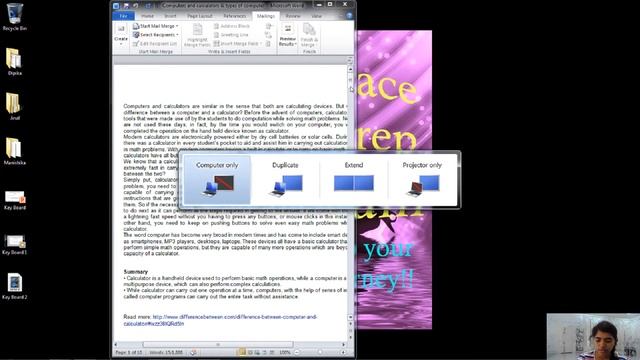
Task: Switch to the References tab
Action: click(235, 16)
